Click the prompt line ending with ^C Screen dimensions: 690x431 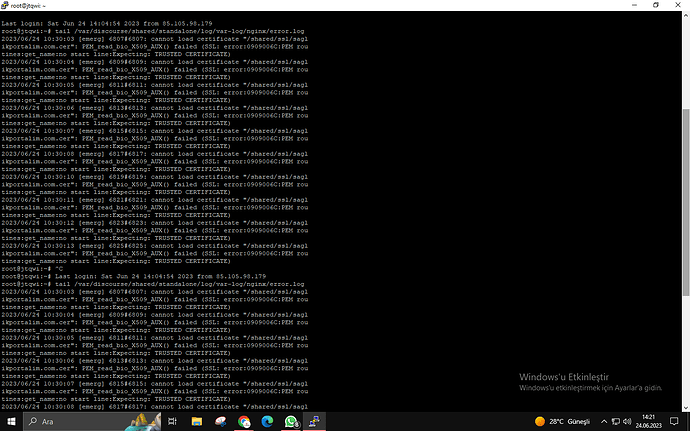click(32, 269)
